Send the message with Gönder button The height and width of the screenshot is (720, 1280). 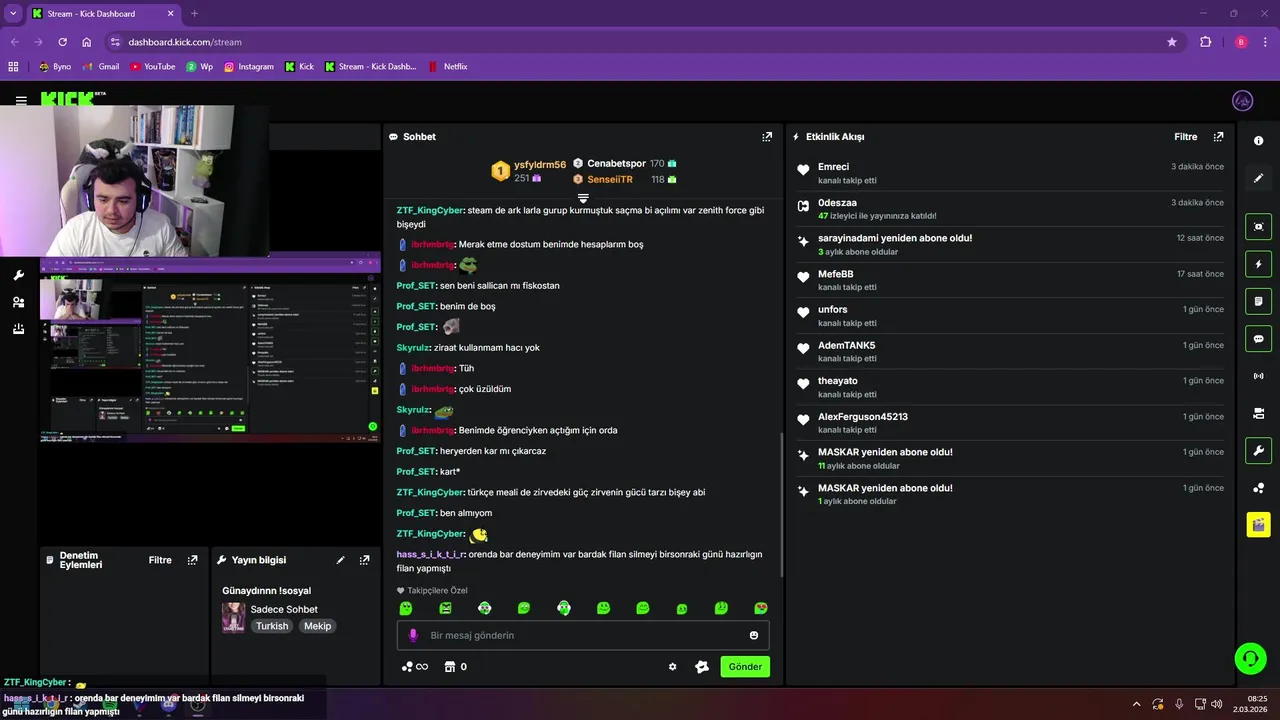click(x=745, y=667)
